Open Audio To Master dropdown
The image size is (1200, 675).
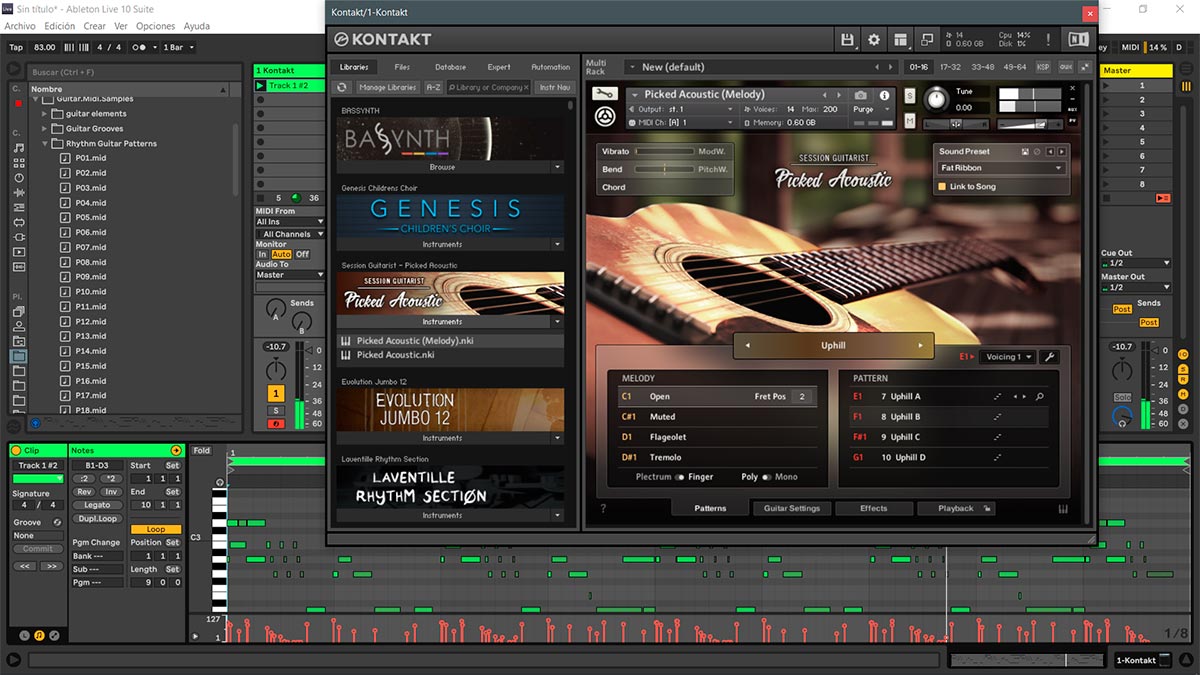pos(290,274)
